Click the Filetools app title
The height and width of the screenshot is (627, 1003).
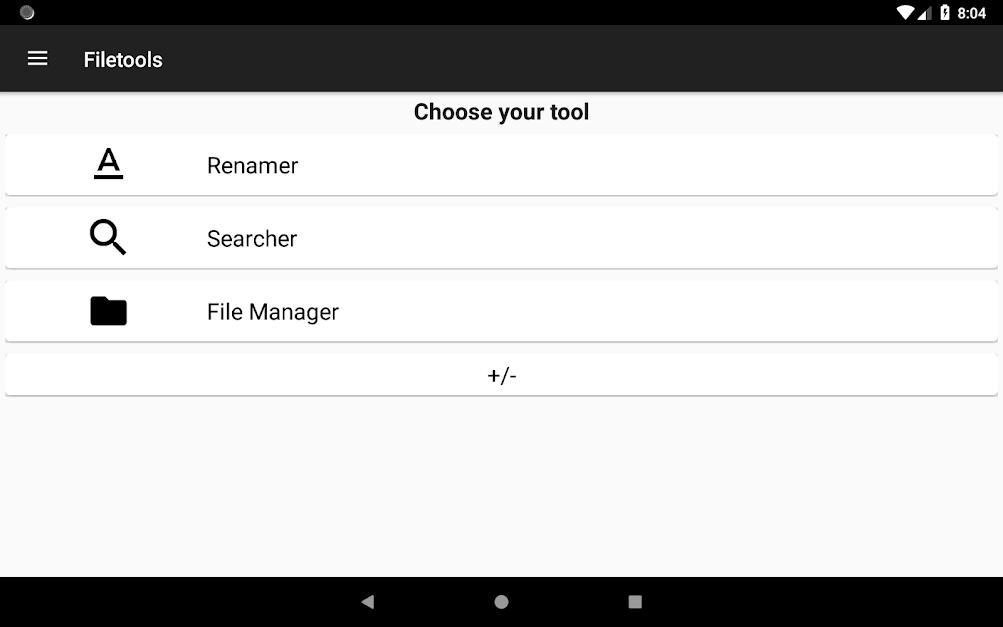[x=123, y=60]
